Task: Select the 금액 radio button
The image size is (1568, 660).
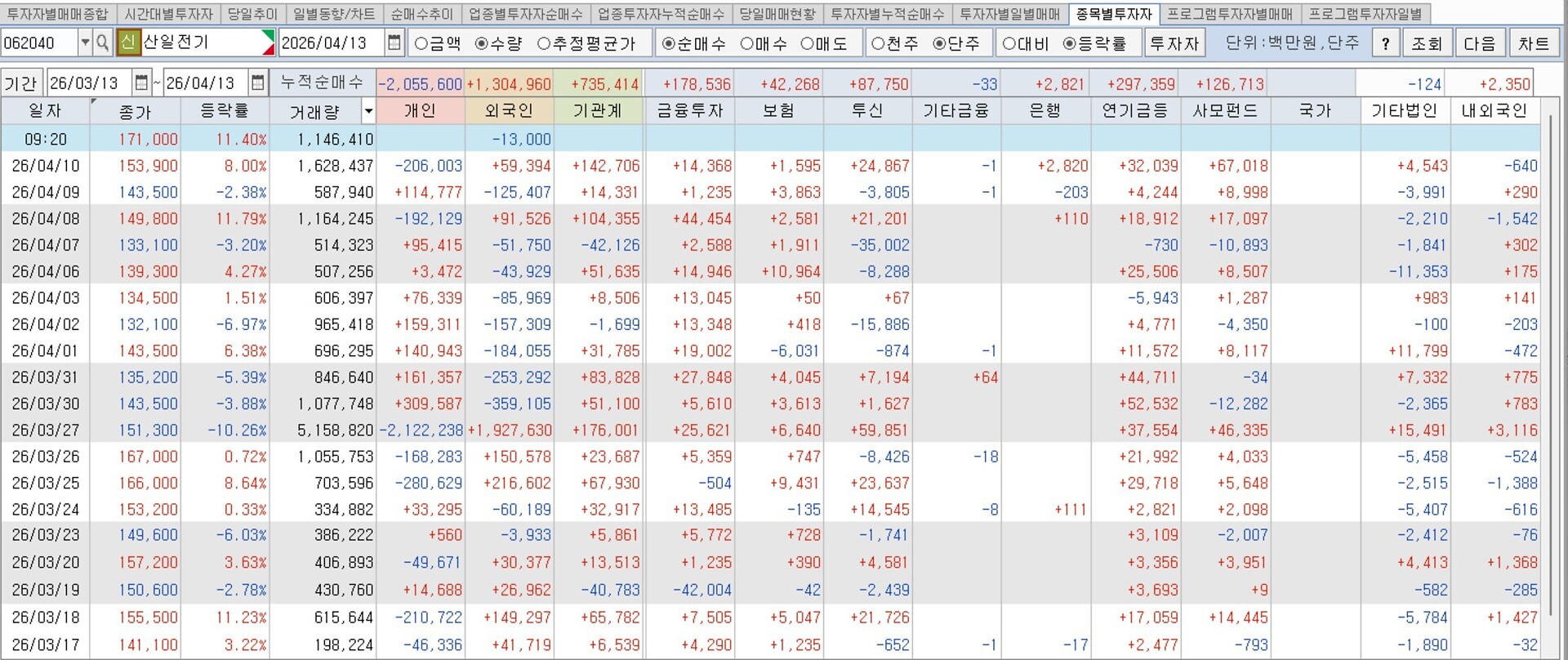Action: 421,43
